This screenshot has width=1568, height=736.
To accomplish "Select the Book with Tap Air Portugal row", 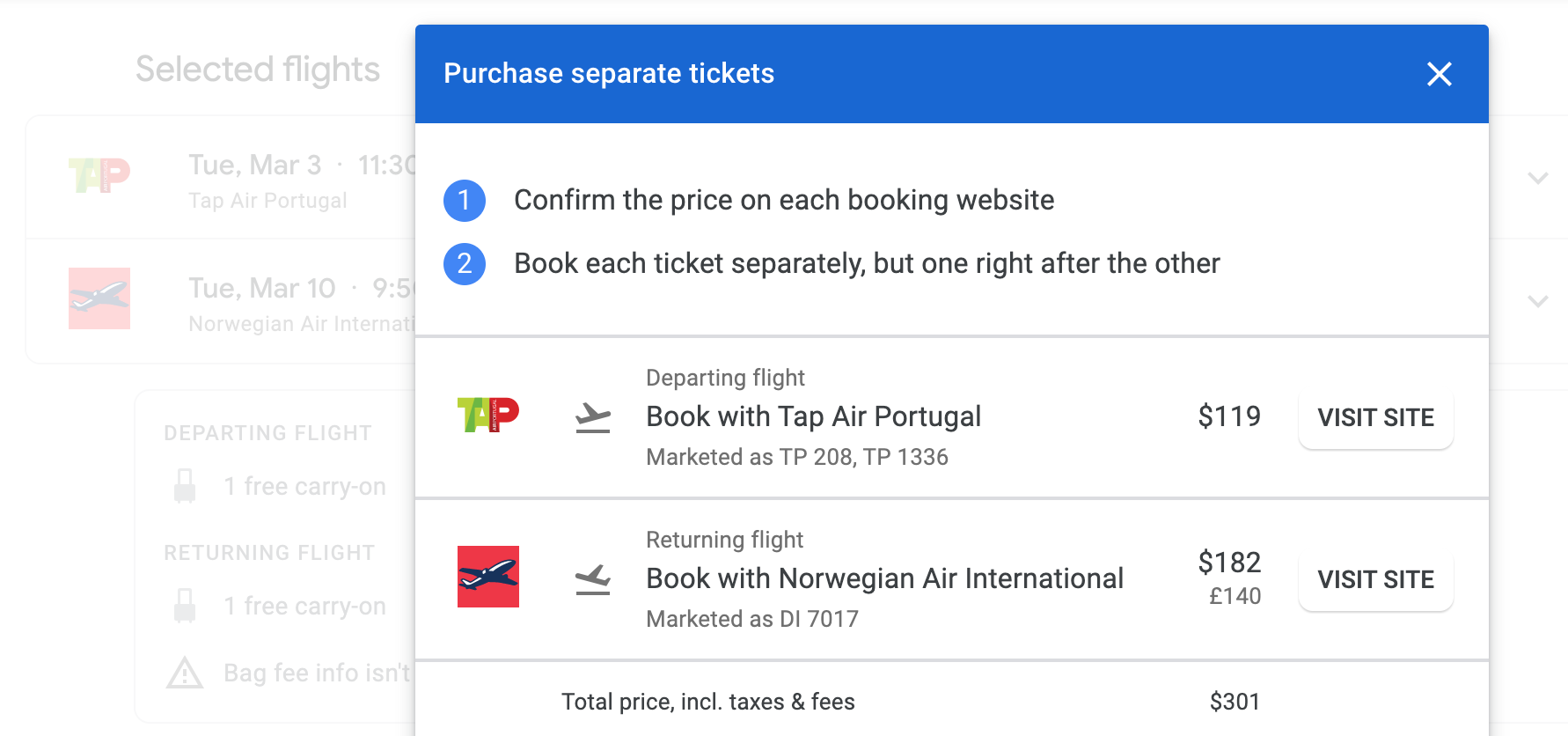I will click(x=813, y=416).
